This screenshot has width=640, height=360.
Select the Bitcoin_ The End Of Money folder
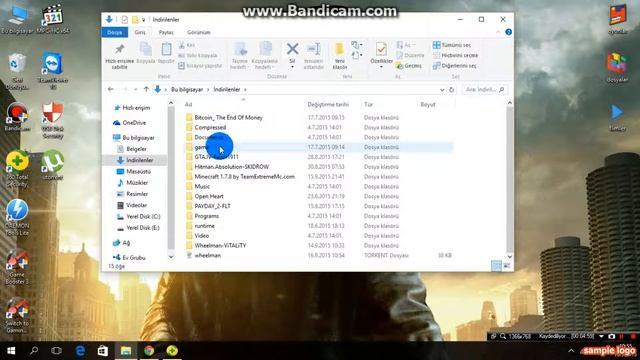click(x=228, y=118)
